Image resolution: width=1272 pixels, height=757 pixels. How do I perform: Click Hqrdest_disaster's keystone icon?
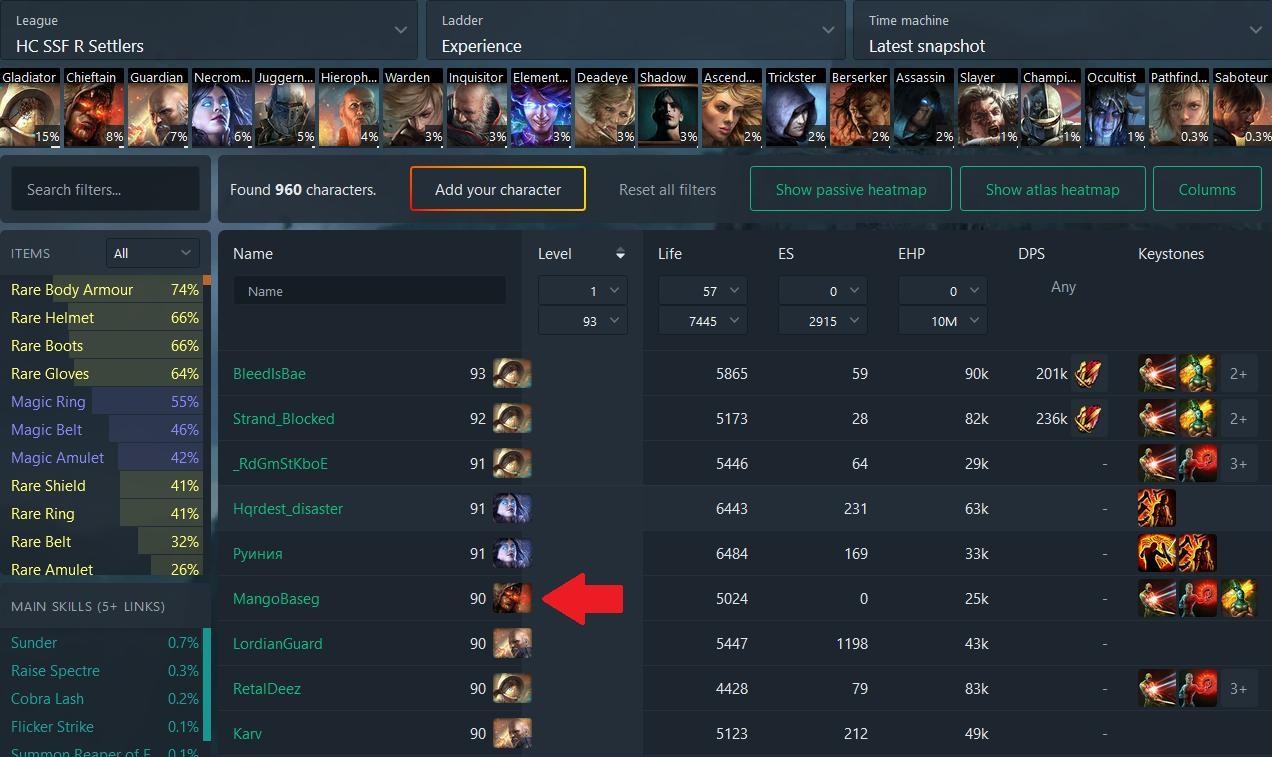click(x=1156, y=509)
